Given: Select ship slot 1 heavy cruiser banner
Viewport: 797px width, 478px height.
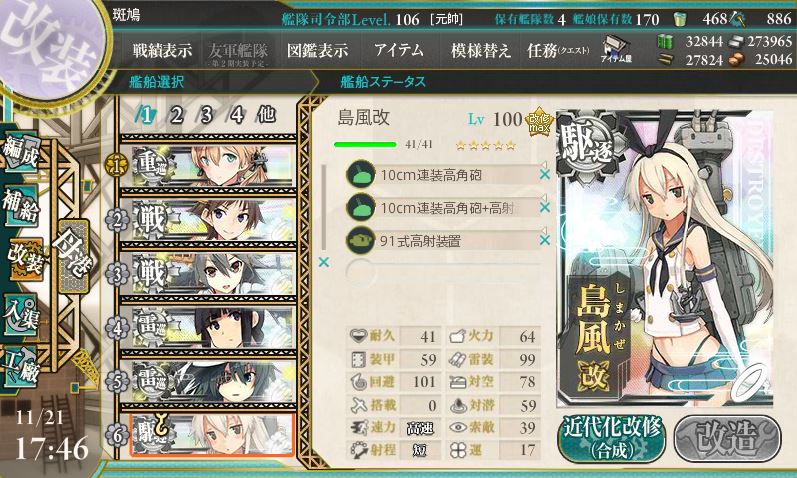Looking at the screenshot, I should pyautogui.click(x=208, y=165).
